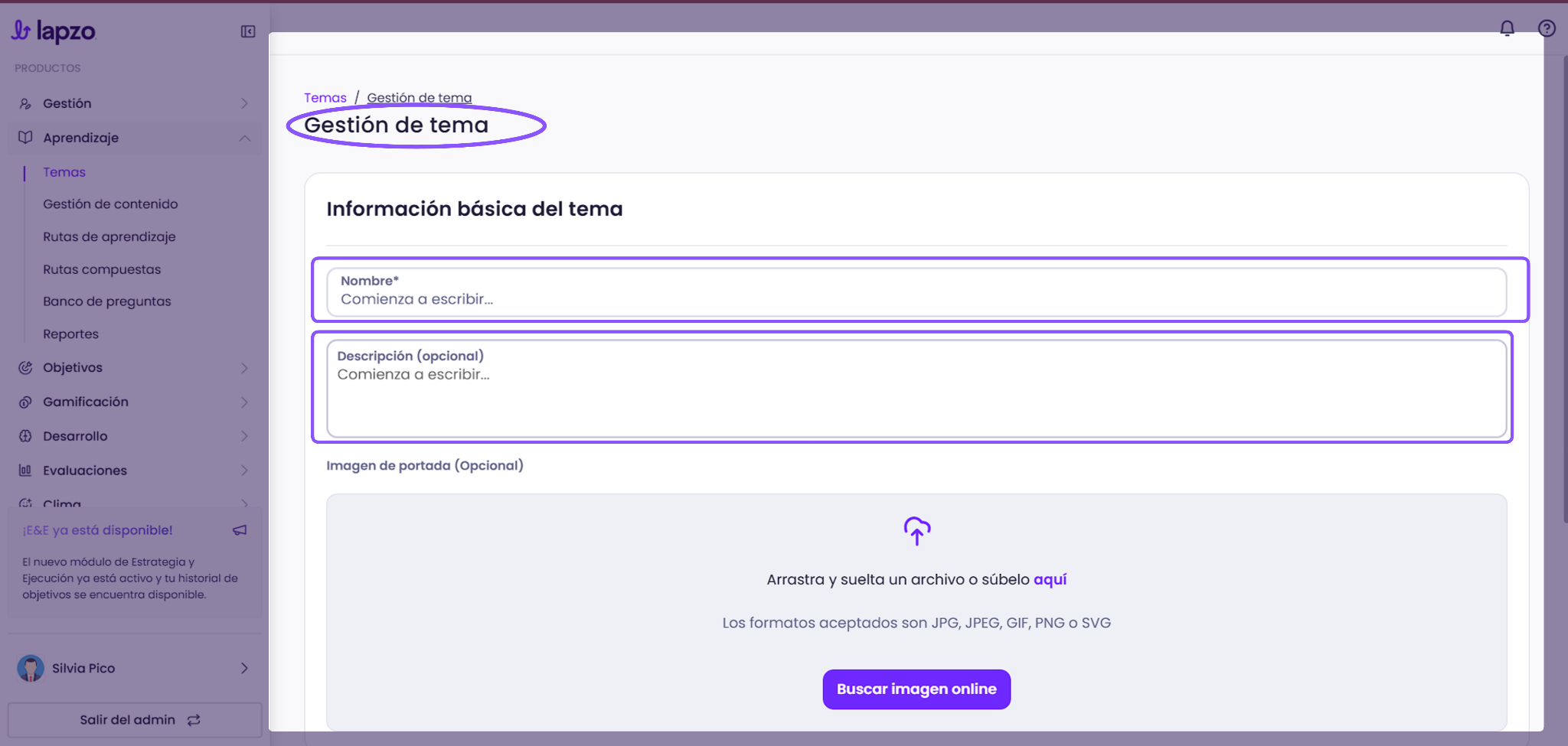Click the Nombre input field
1568x746 pixels.
[x=916, y=292]
